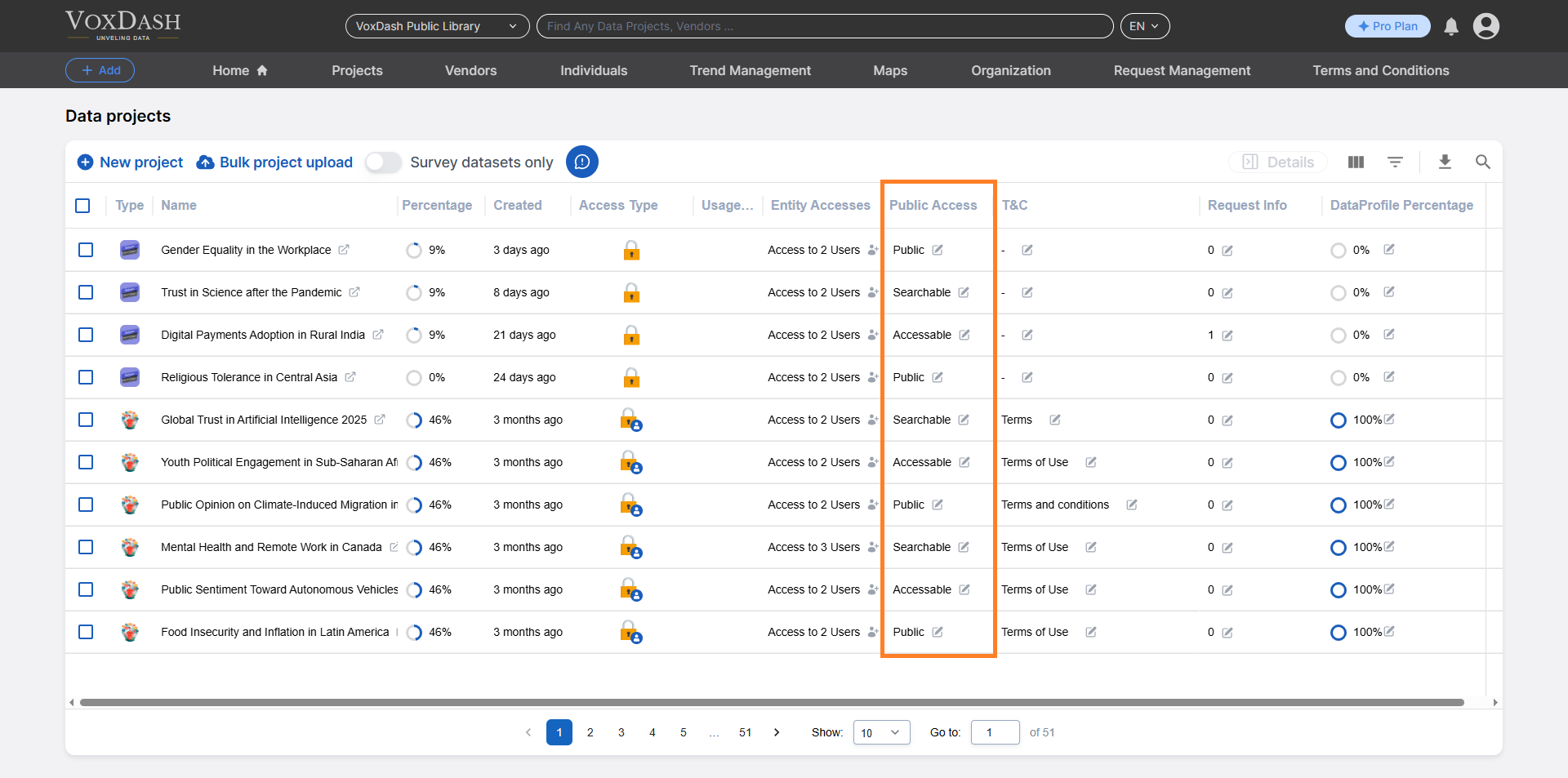Click the blue info chat icon
This screenshot has width=1568, height=778.
click(582, 162)
